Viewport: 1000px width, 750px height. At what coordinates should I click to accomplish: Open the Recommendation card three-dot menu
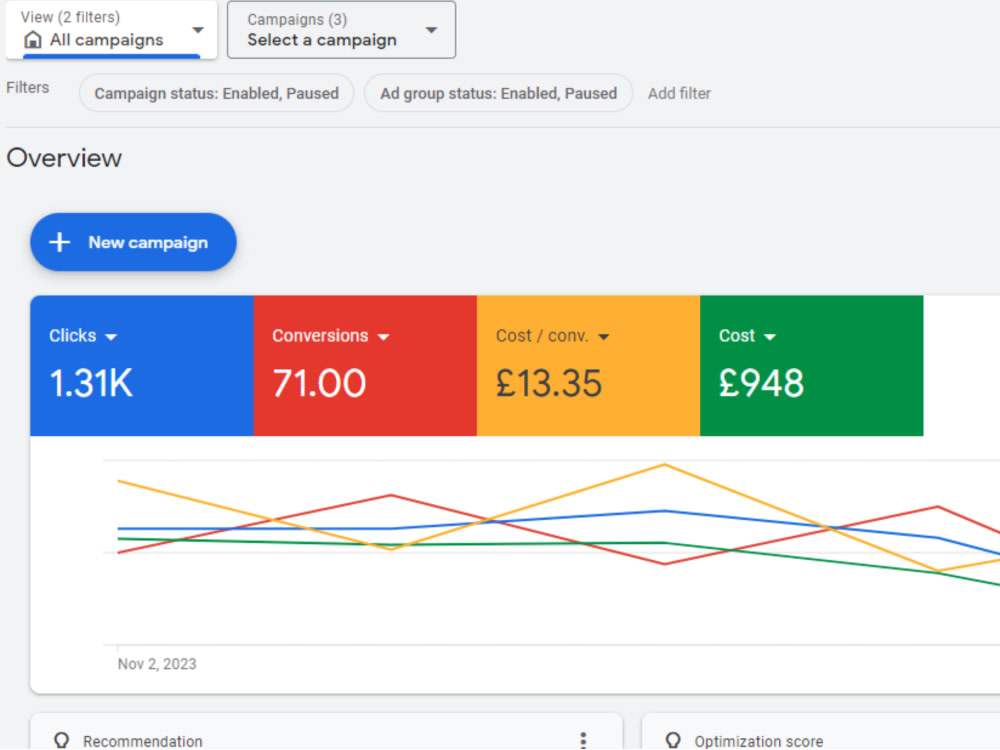coord(583,740)
